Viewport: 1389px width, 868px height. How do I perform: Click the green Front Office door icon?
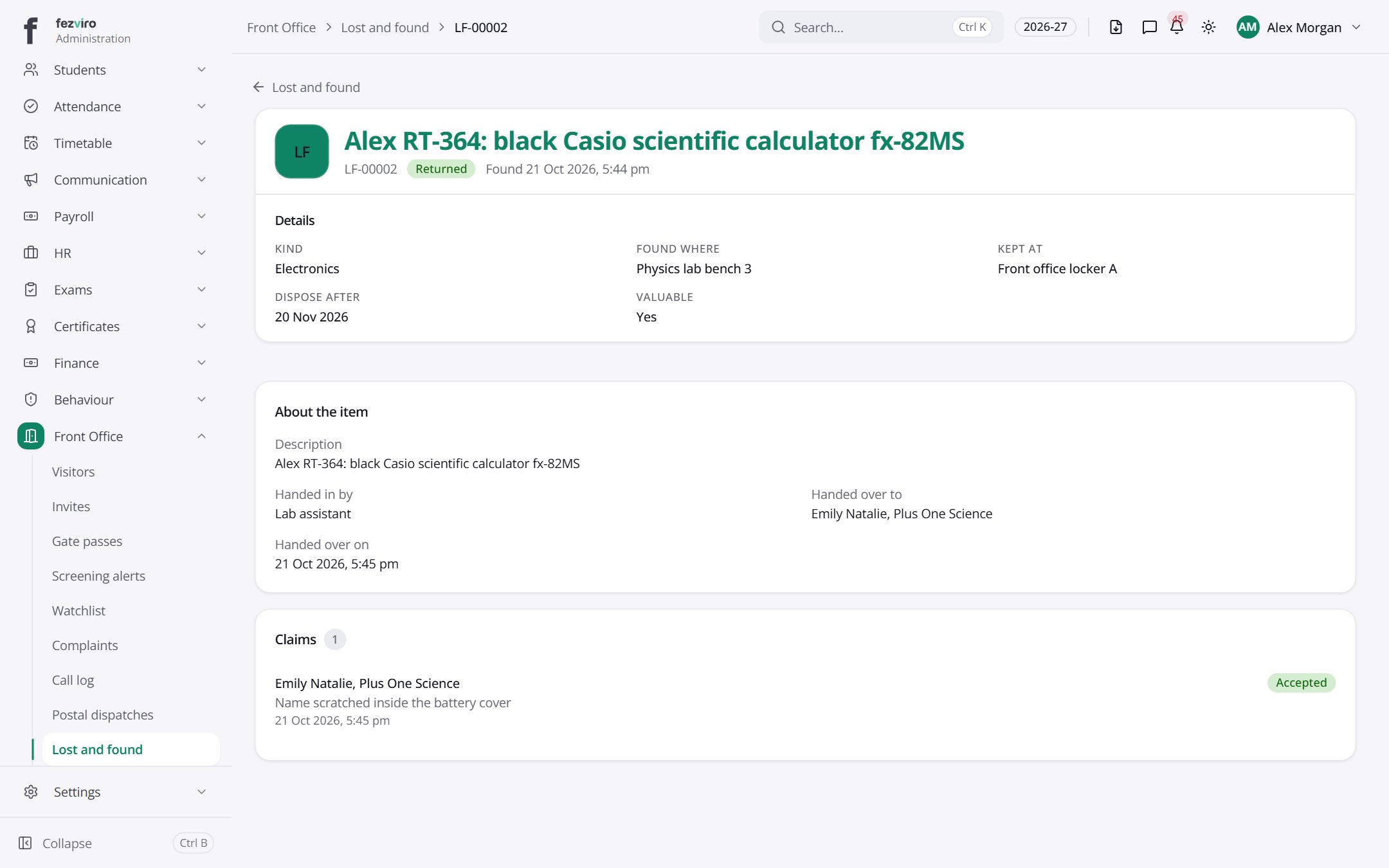(x=31, y=436)
